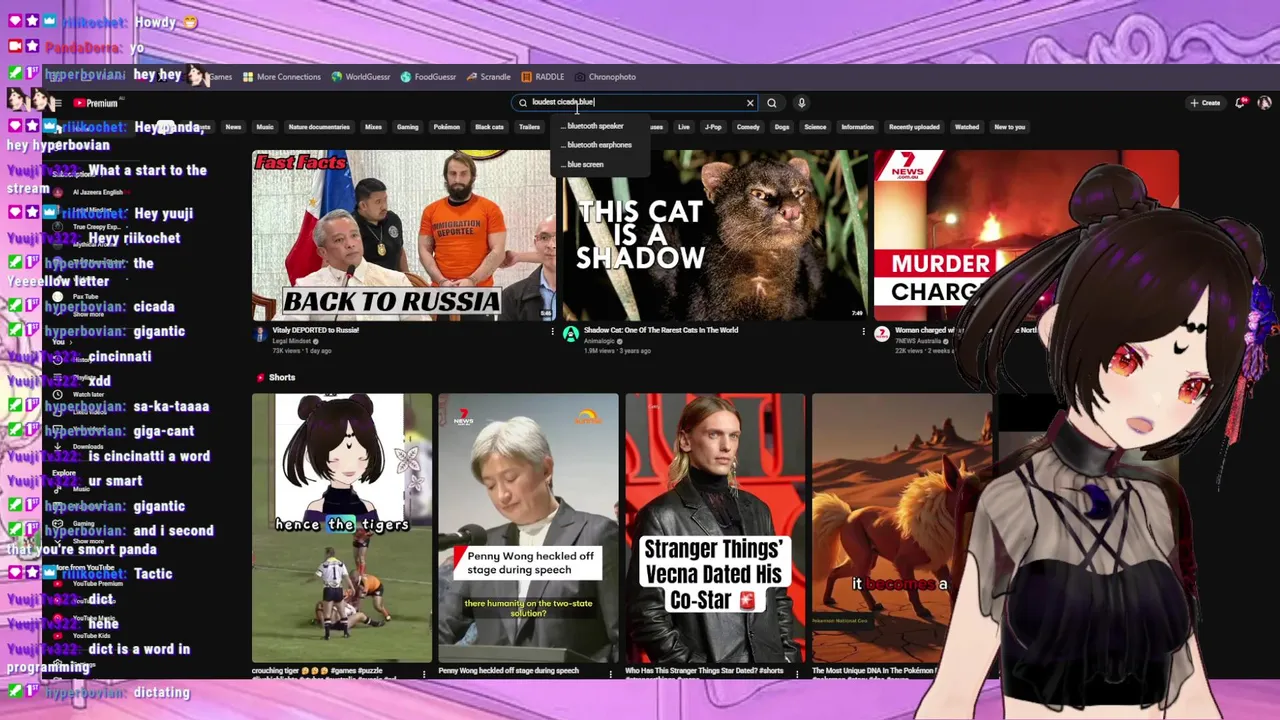Image resolution: width=1280 pixels, height=720 pixels.
Task: Focus the YouTube search field
Action: point(635,102)
